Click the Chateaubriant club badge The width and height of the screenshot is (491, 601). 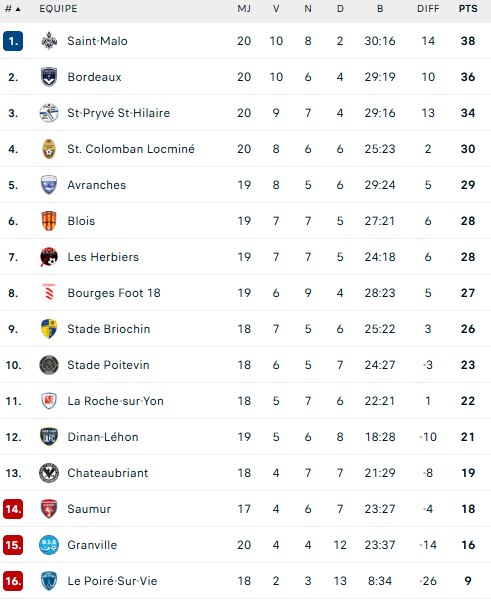(x=49, y=473)
